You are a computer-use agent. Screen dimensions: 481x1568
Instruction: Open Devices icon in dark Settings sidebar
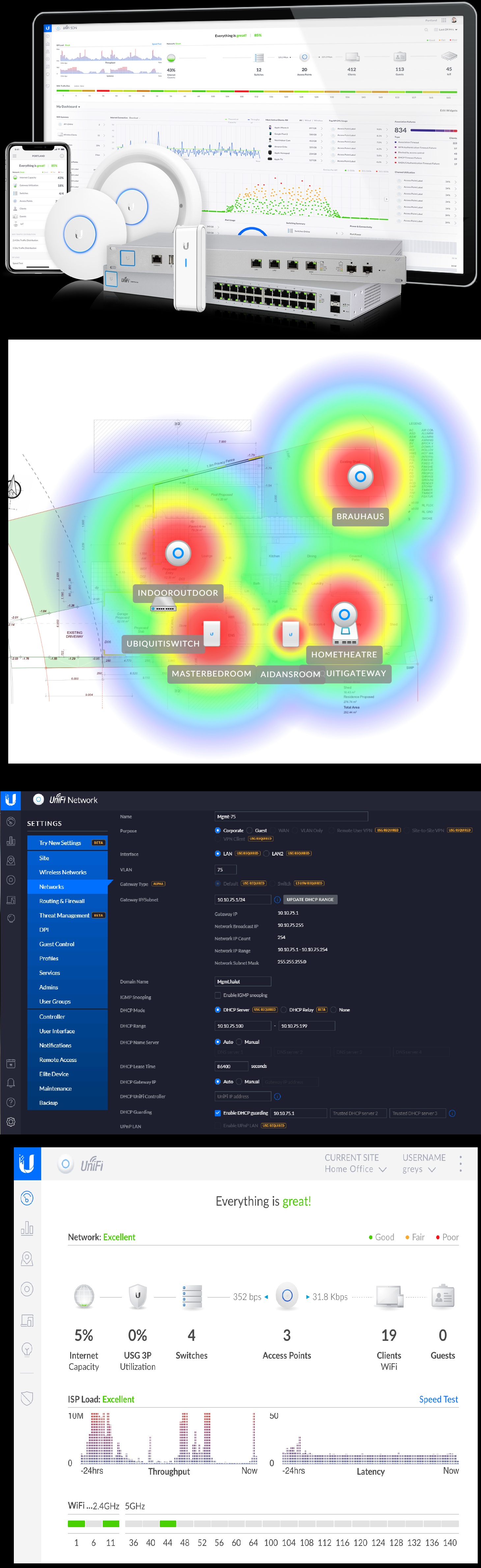pos(11,880)
